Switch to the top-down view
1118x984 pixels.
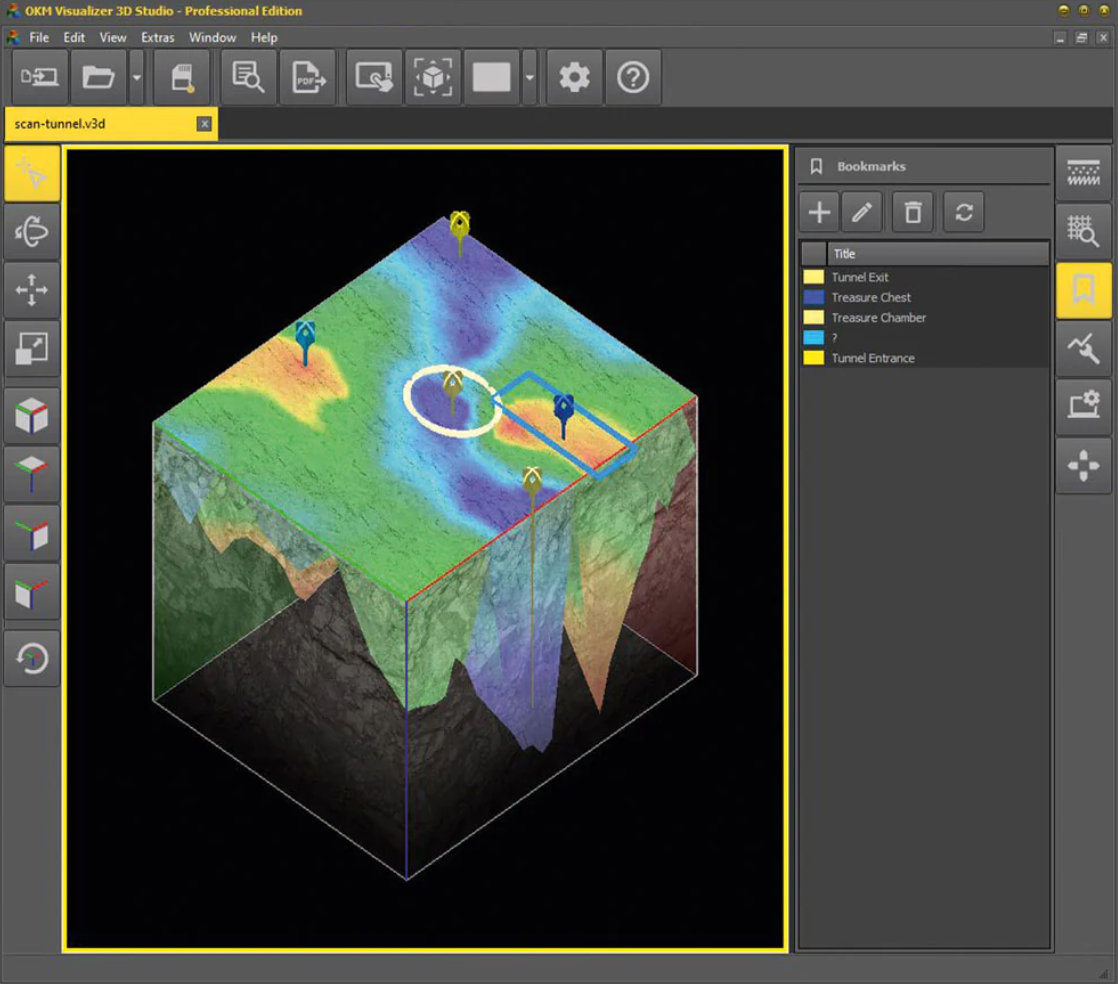(x=31, y=473)
